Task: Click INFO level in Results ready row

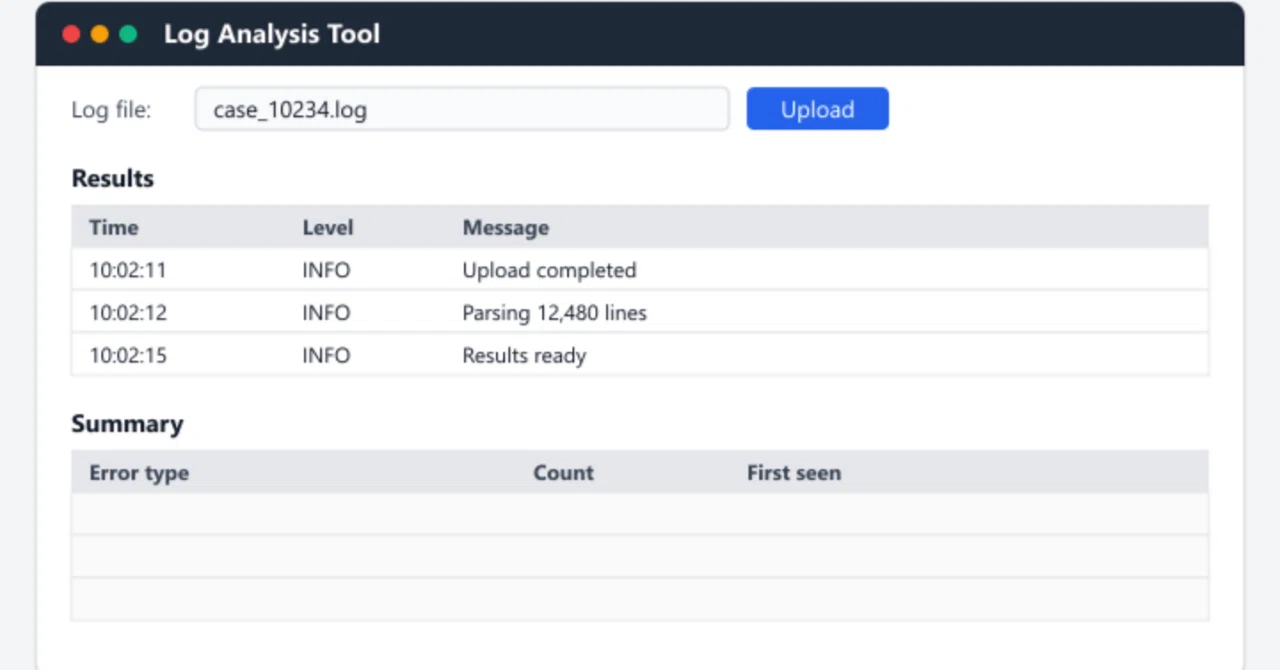Action: 326,355
